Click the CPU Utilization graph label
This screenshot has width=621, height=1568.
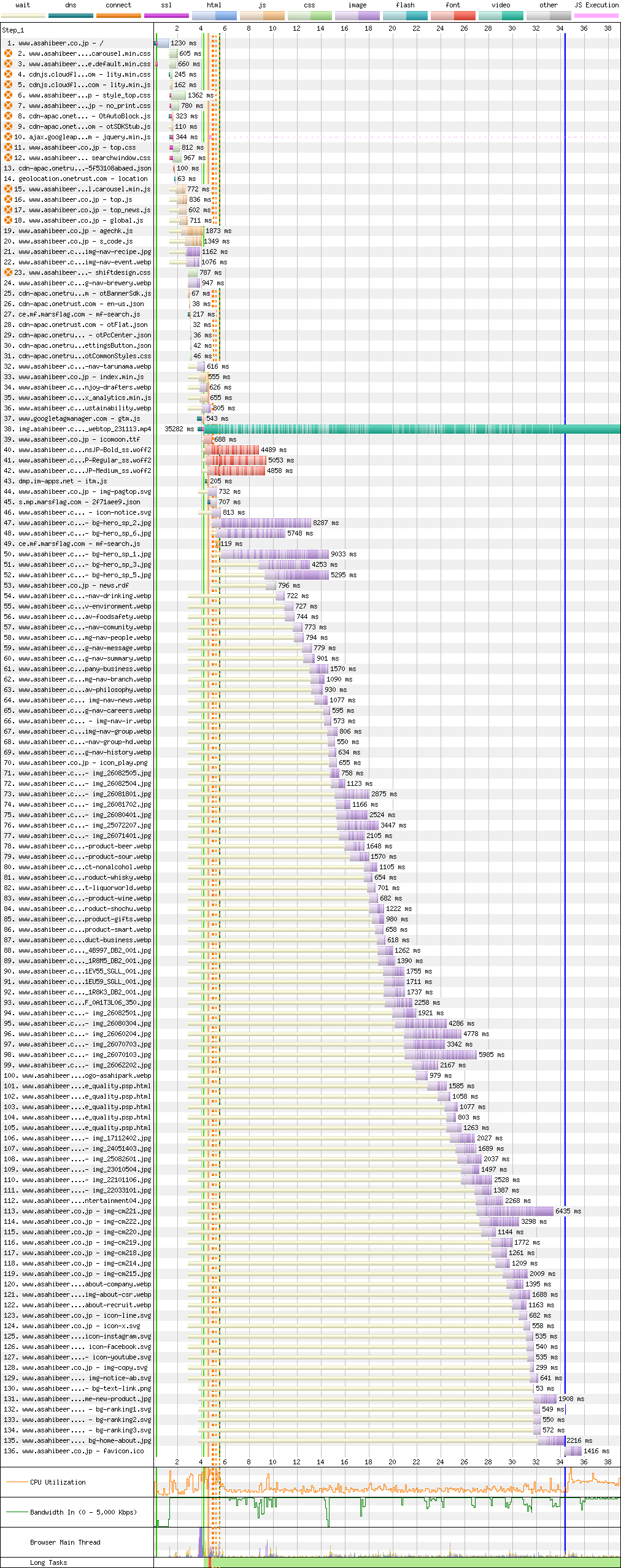[x=58, y=1482]
